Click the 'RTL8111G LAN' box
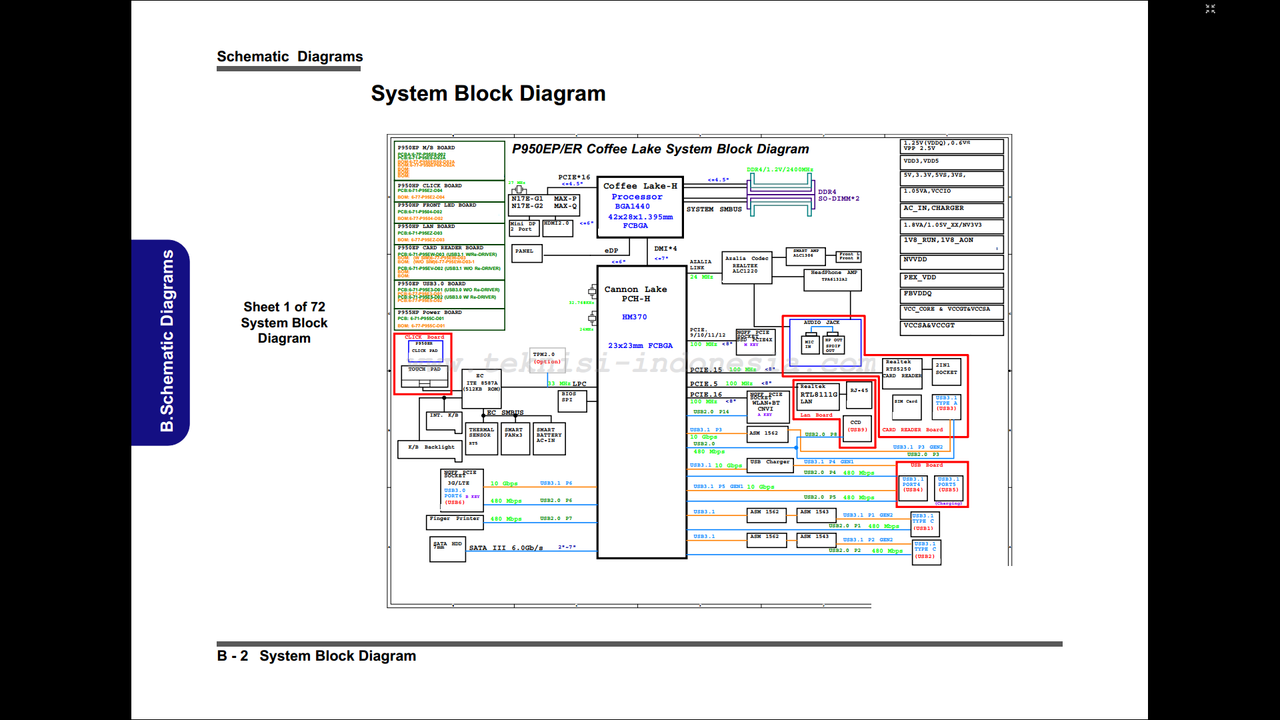This screenshot has width=1280, height=720. pyautogui.click(x=818, y=395)
